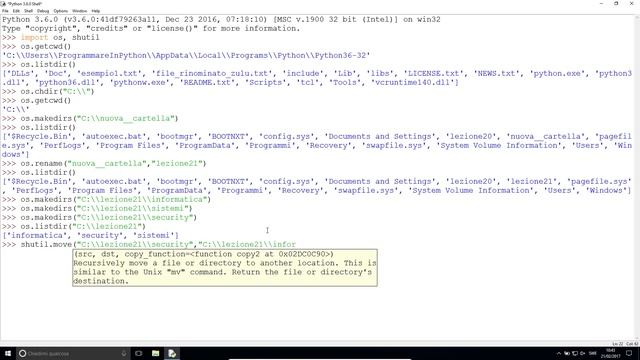640x360 pixels.
Task: Show hidden system tray icons
Action: (558, 353)
